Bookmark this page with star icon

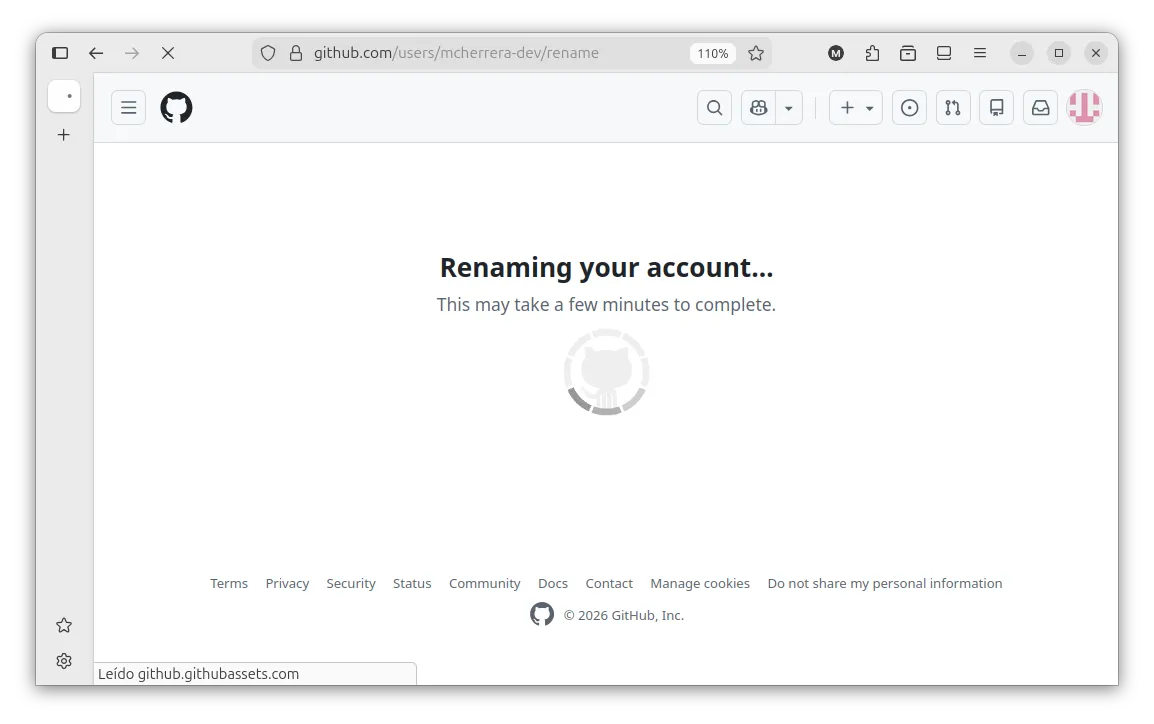click(756, 53)
